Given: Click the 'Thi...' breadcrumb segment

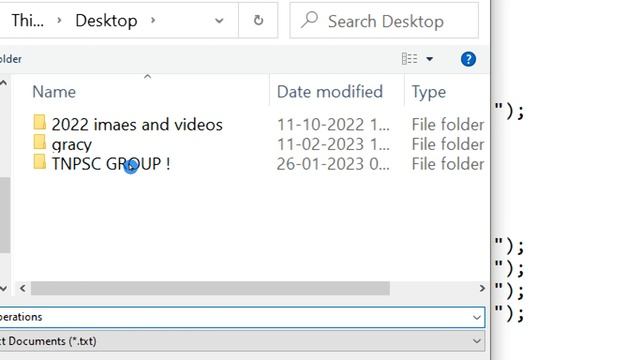Looking at the screenshot, I should (x=27, y=20).
